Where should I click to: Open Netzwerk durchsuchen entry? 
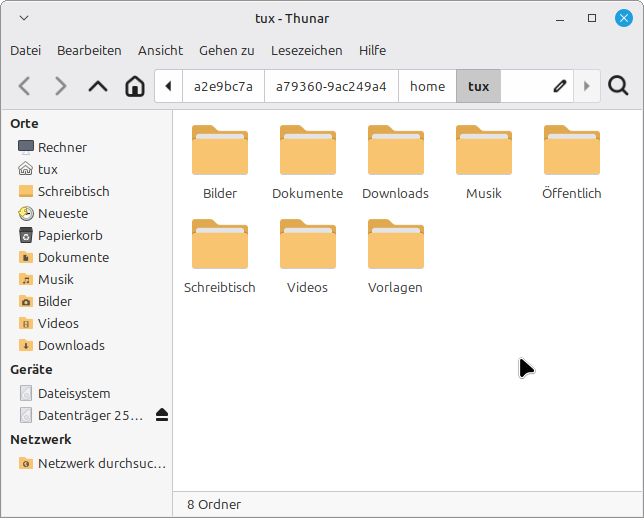point(101,463)
